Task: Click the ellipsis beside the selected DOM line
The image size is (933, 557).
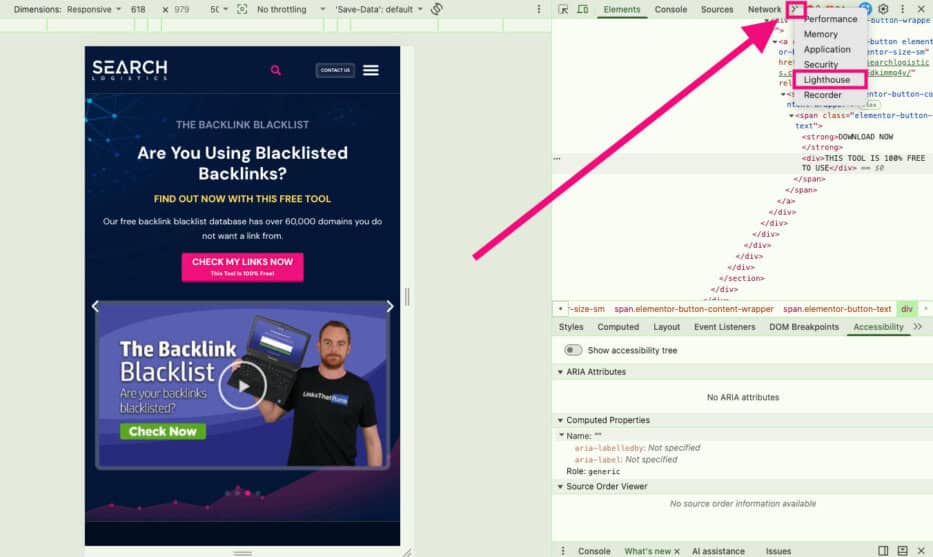Action: (556, 158)
